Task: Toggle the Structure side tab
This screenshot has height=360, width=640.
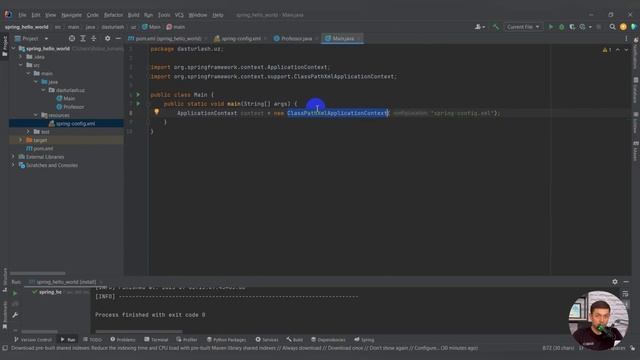Action: [x=5, y=279]
